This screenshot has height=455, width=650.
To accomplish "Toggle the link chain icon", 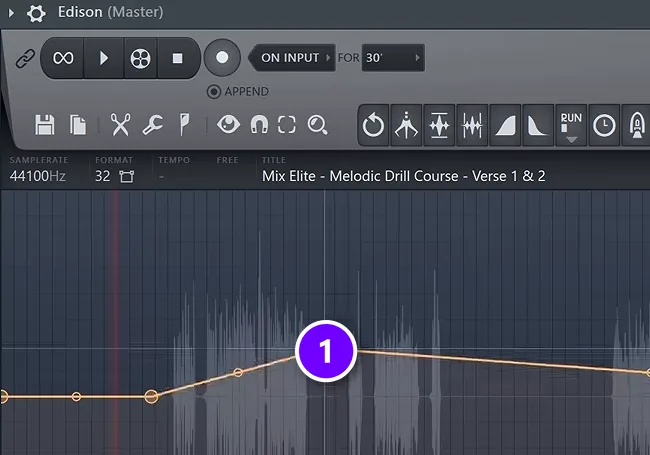I will (25, 58).
